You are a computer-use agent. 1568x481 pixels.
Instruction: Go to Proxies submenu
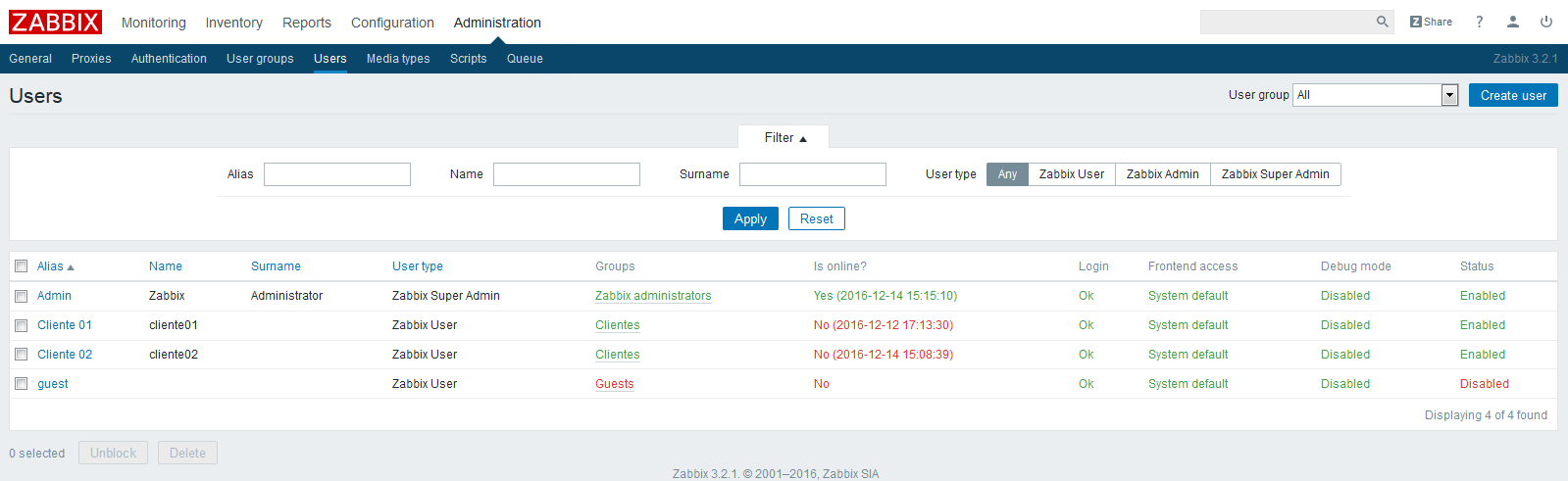coord(91,59)
